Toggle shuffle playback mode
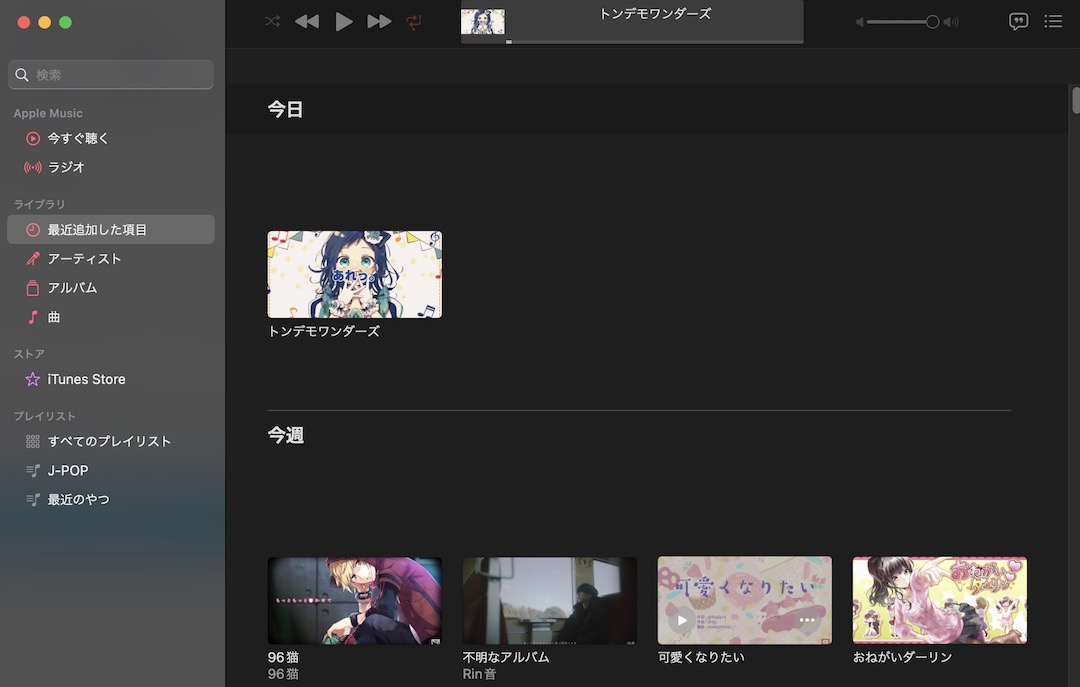This screenshot has height=687, width=1080. coord(271,20)
